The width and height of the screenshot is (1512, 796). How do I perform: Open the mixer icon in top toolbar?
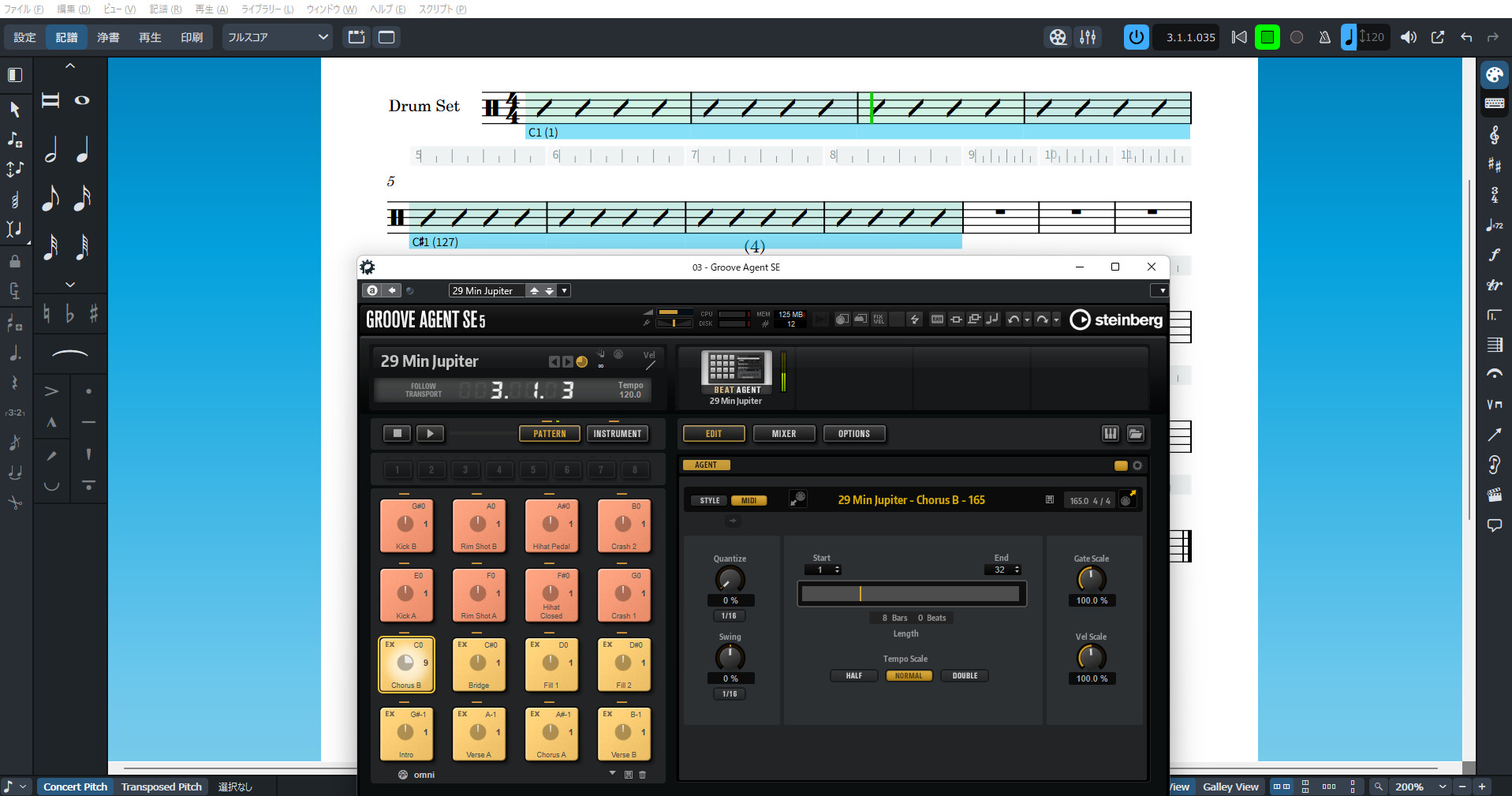click(1088, 37)
